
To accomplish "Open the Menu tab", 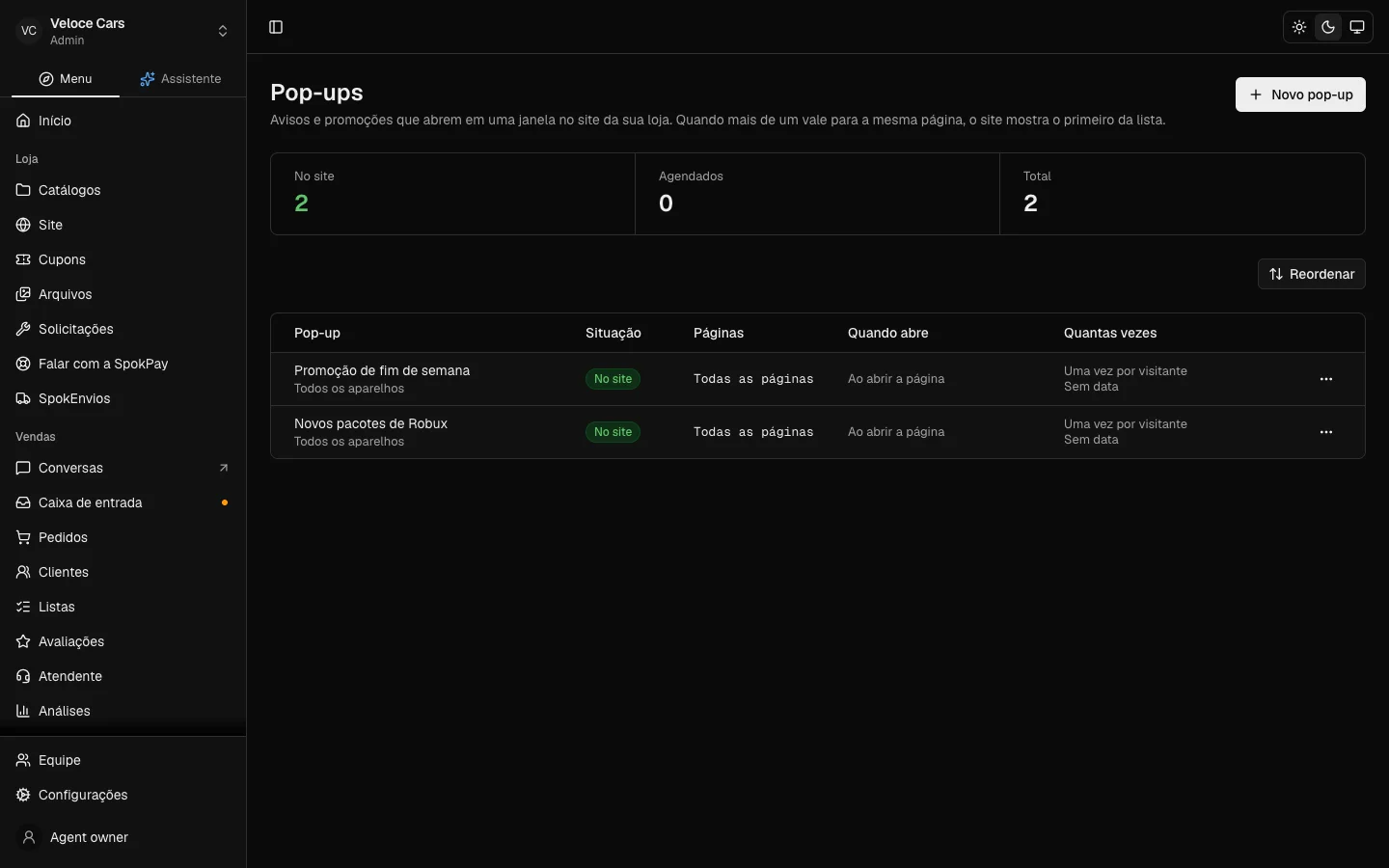I will click(66, 79).
